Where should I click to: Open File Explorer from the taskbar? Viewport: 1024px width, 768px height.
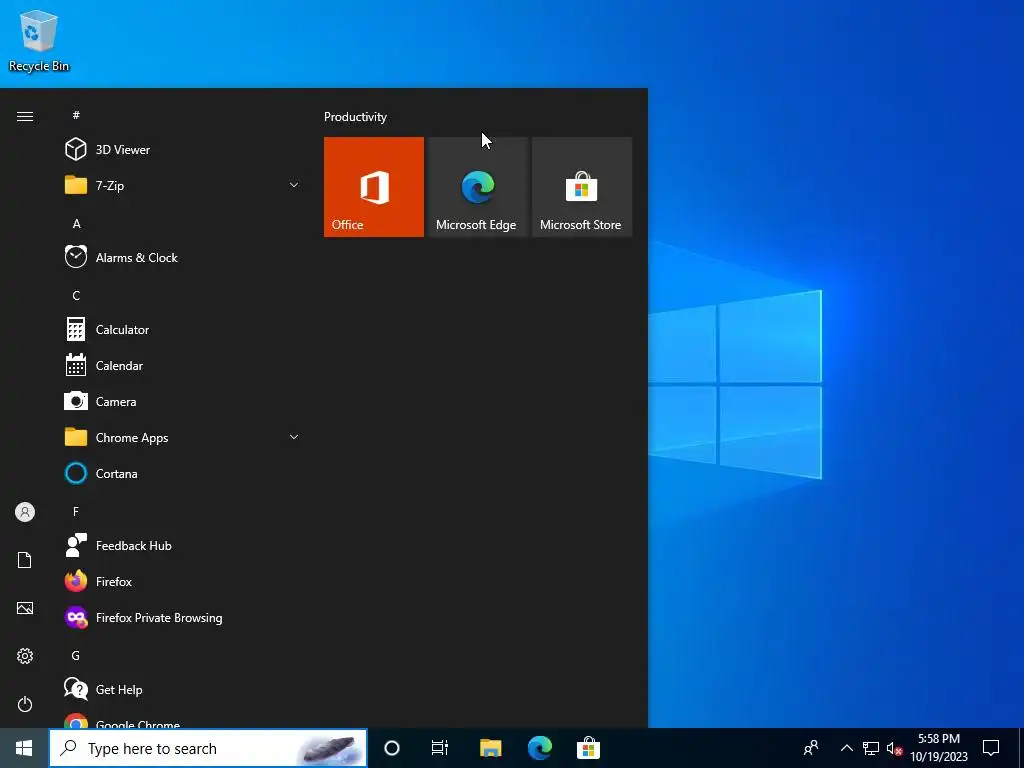(x=490, y=748)
